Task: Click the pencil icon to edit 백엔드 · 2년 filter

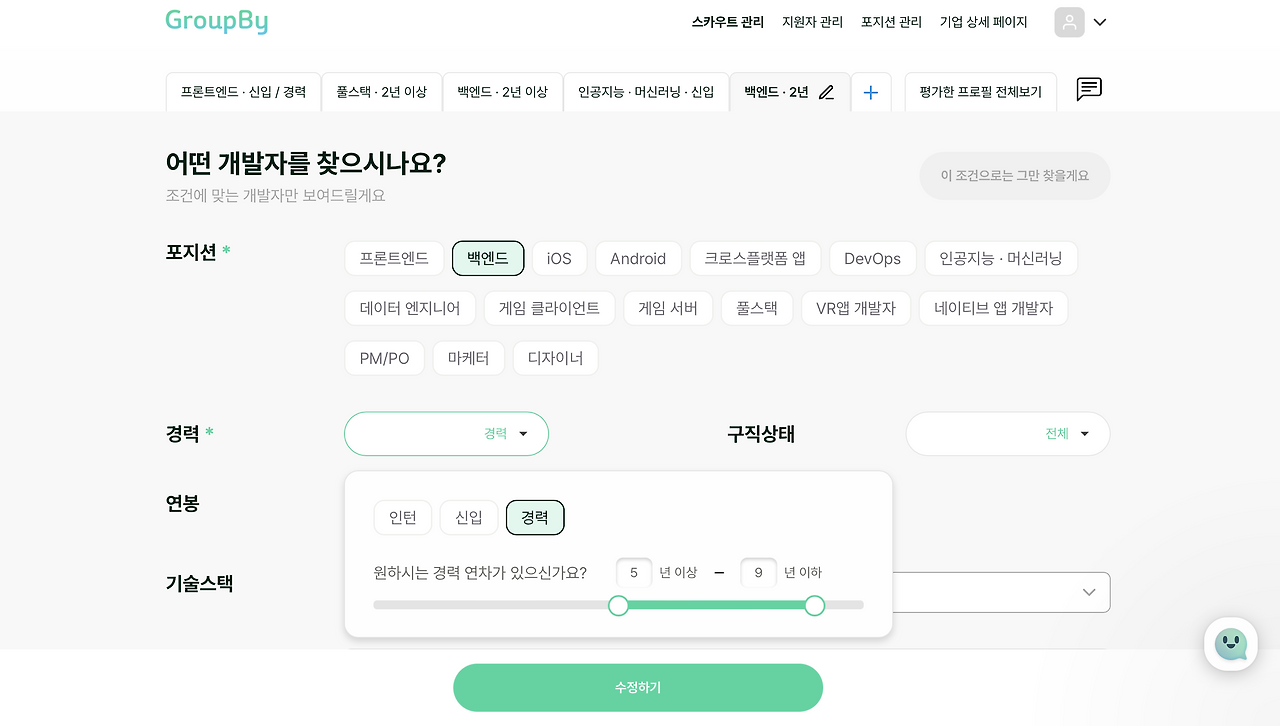Action: 826,92
